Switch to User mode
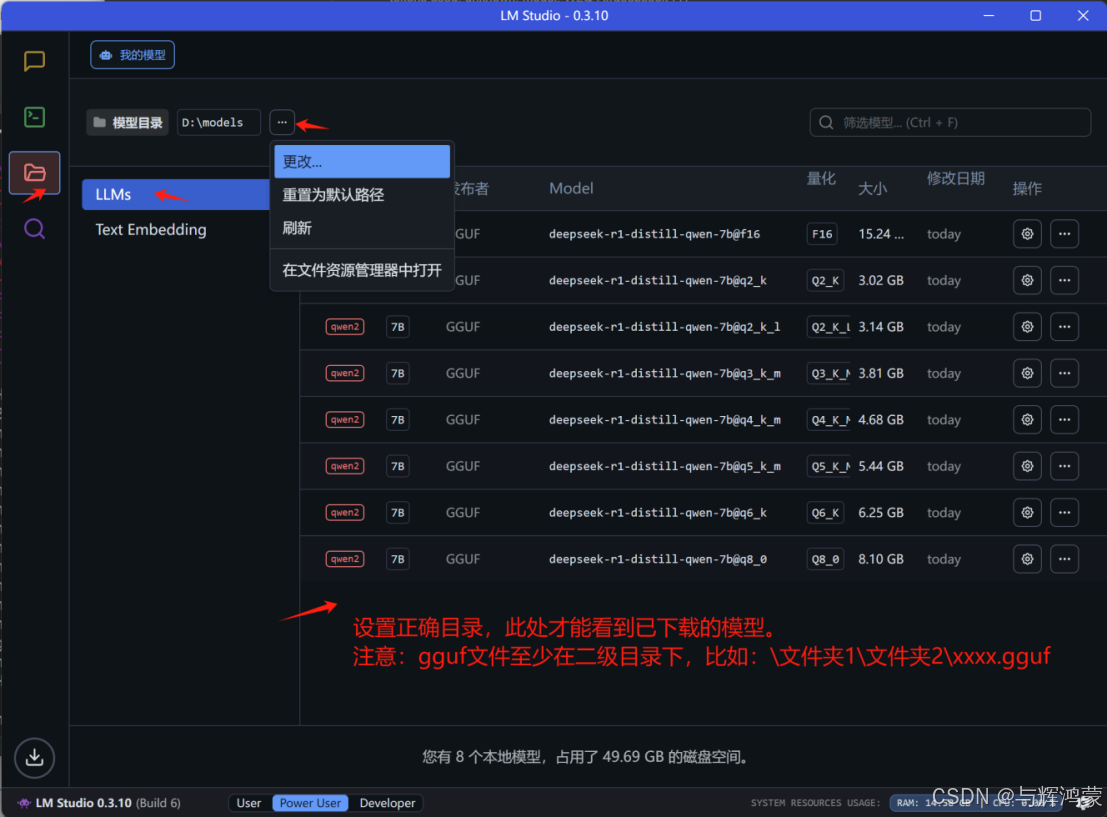The height and width of the screenshot is (817, 1107). [249, 803]
